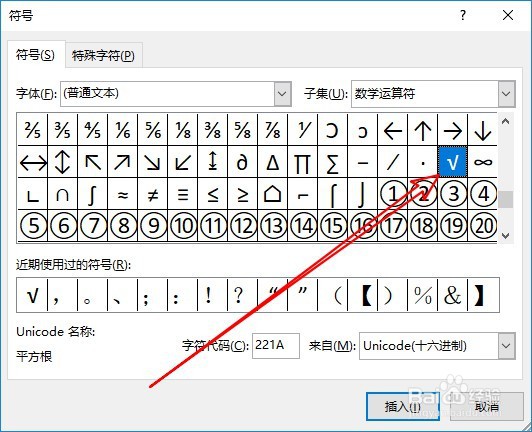Image resolution: width=532 pixels, height=432 pixels.
Task: Click the 字符代码 221A field
Action: [x=276, y=345]
